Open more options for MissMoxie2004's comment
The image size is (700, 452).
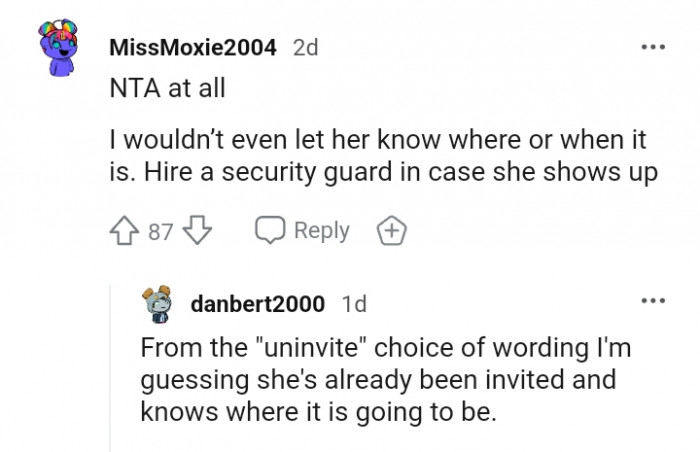coord(652,46)
